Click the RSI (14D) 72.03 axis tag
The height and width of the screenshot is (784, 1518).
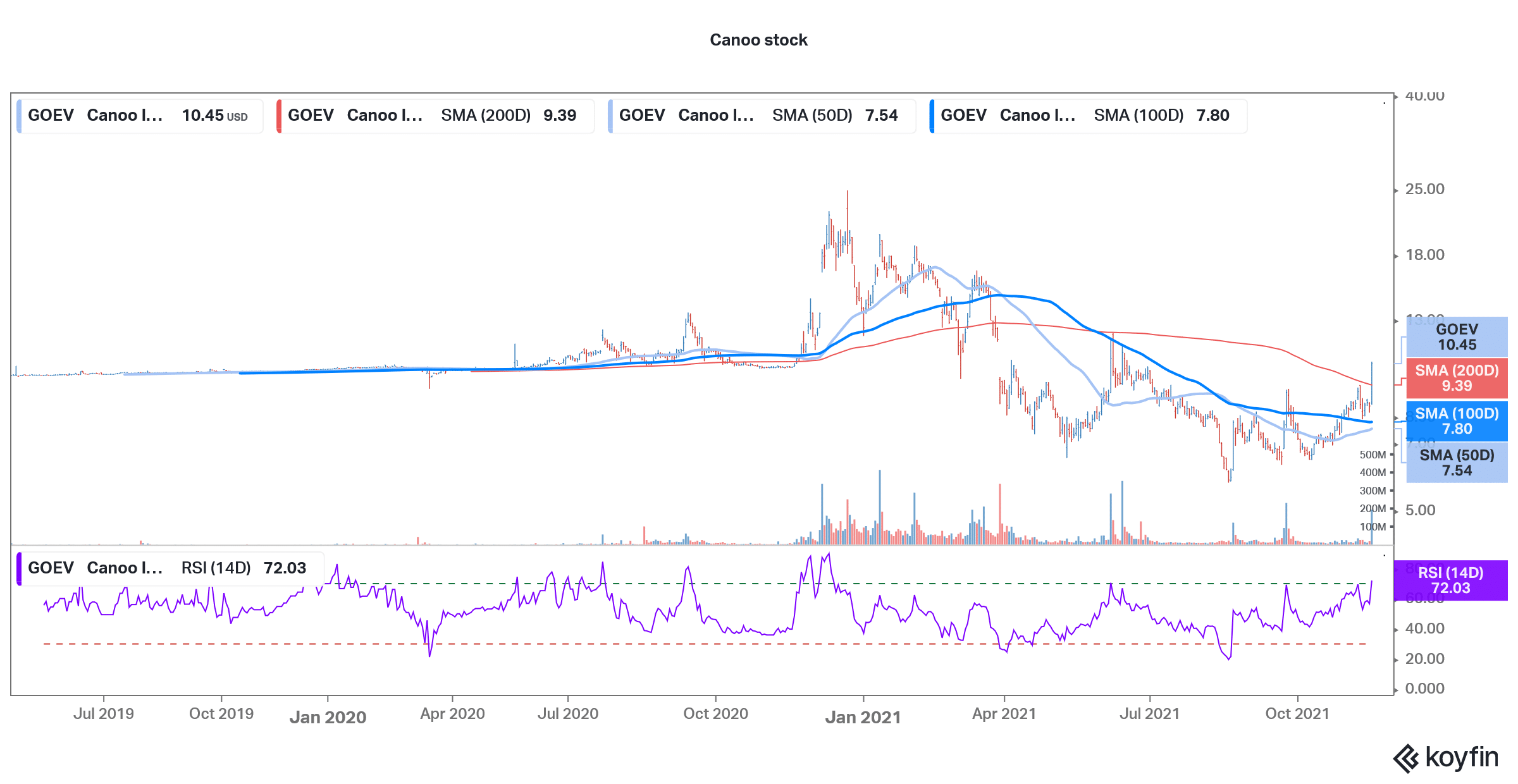(1450, 580)
